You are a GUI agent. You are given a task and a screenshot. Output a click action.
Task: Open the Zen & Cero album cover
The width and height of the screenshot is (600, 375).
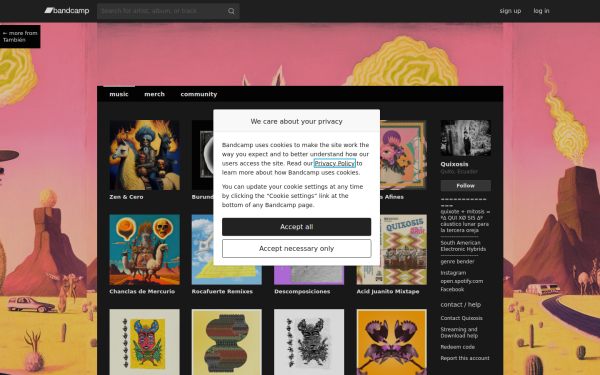pyautogui.click(x=144, y=155)
